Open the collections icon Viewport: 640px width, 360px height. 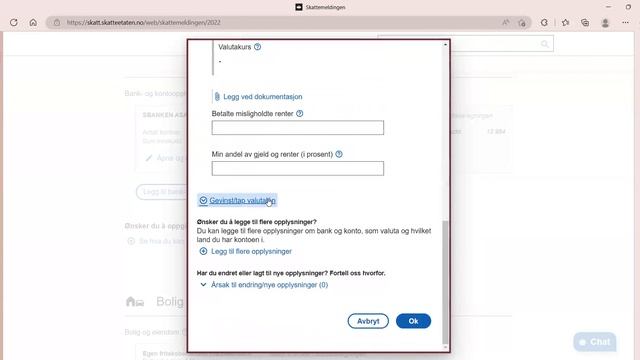click(x=585, y=22)
